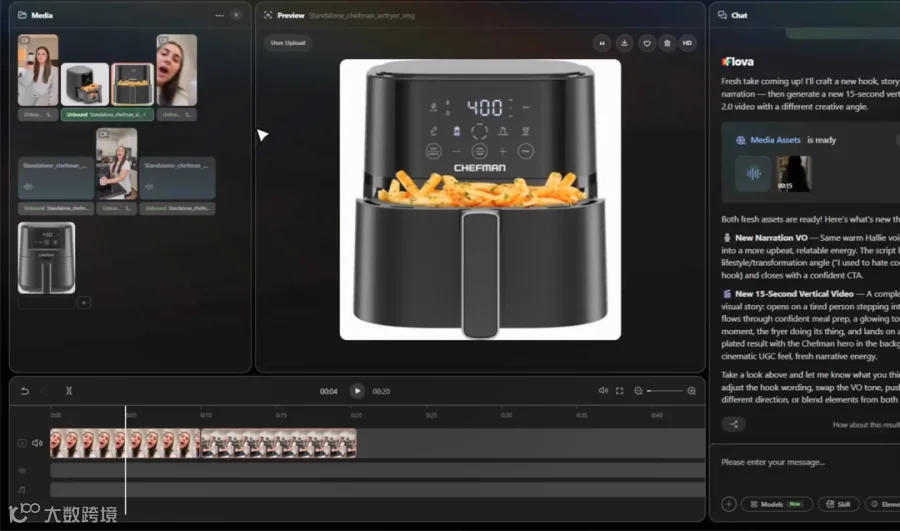Click the Chat panel icon
The width and height of the screenshot is (900, 531).
(x=722, y=15)
